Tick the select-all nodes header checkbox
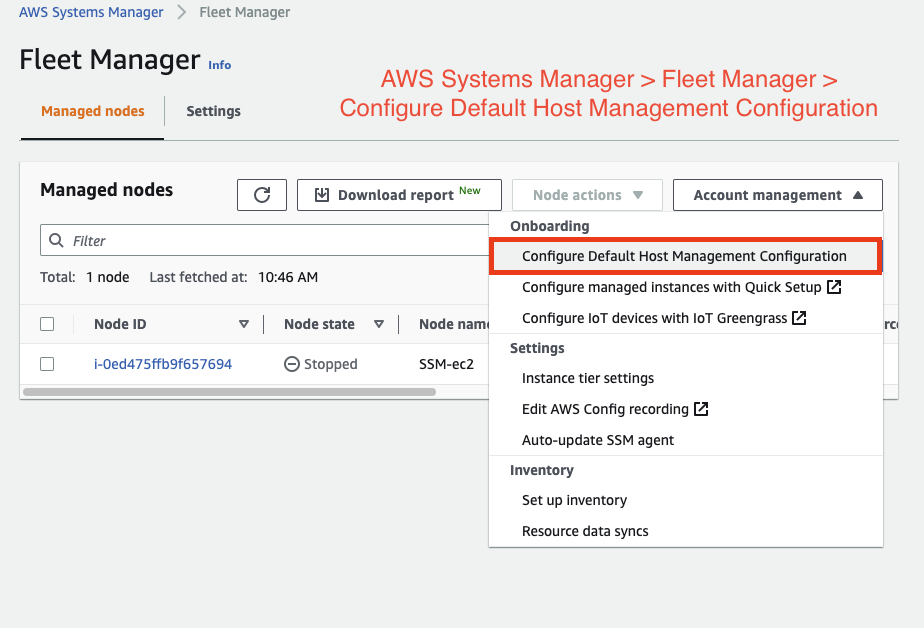This screenshot has width=924, height=628. [x=47, y=324]
